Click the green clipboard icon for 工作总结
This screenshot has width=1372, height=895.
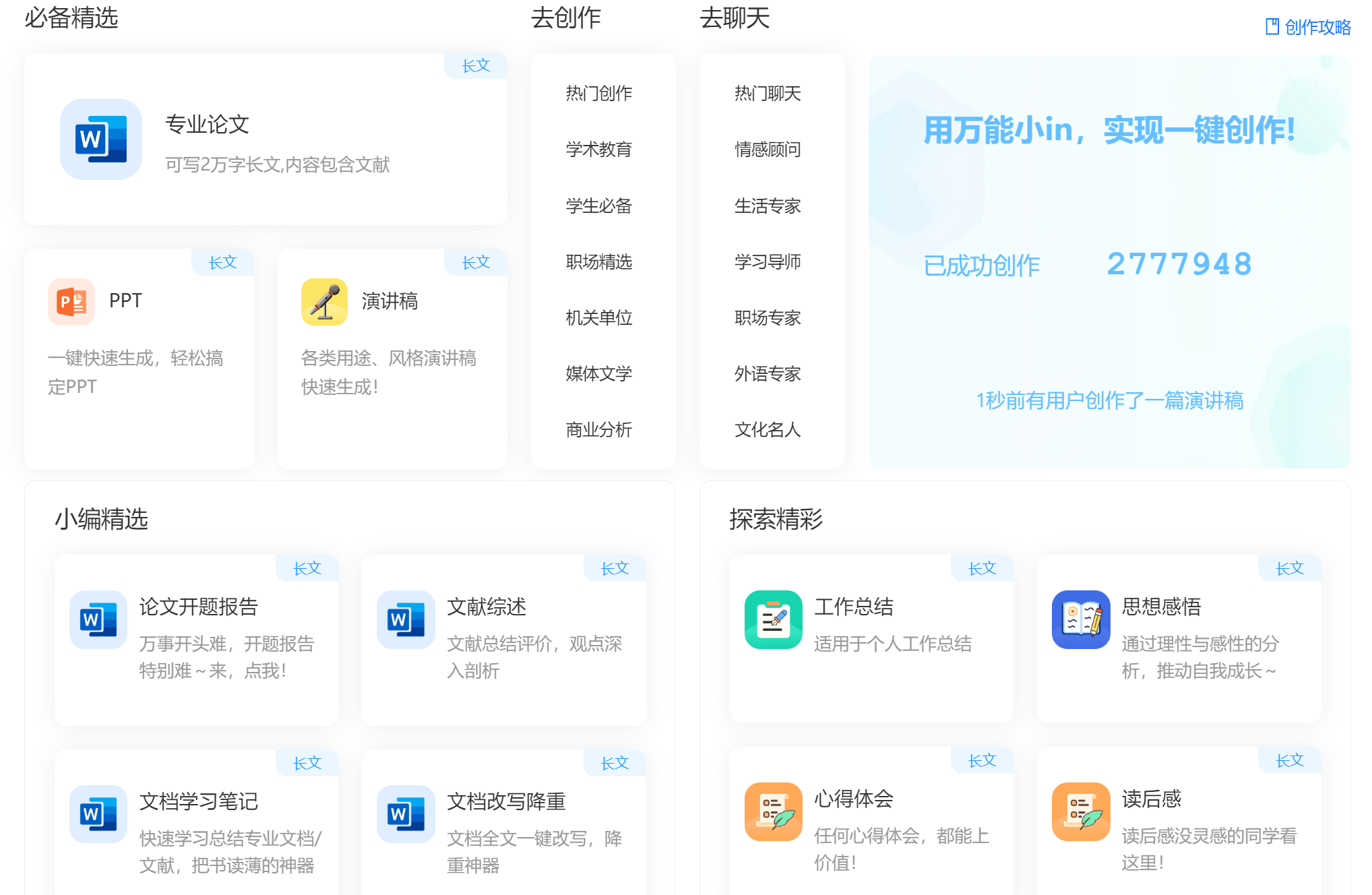point(773,619)
